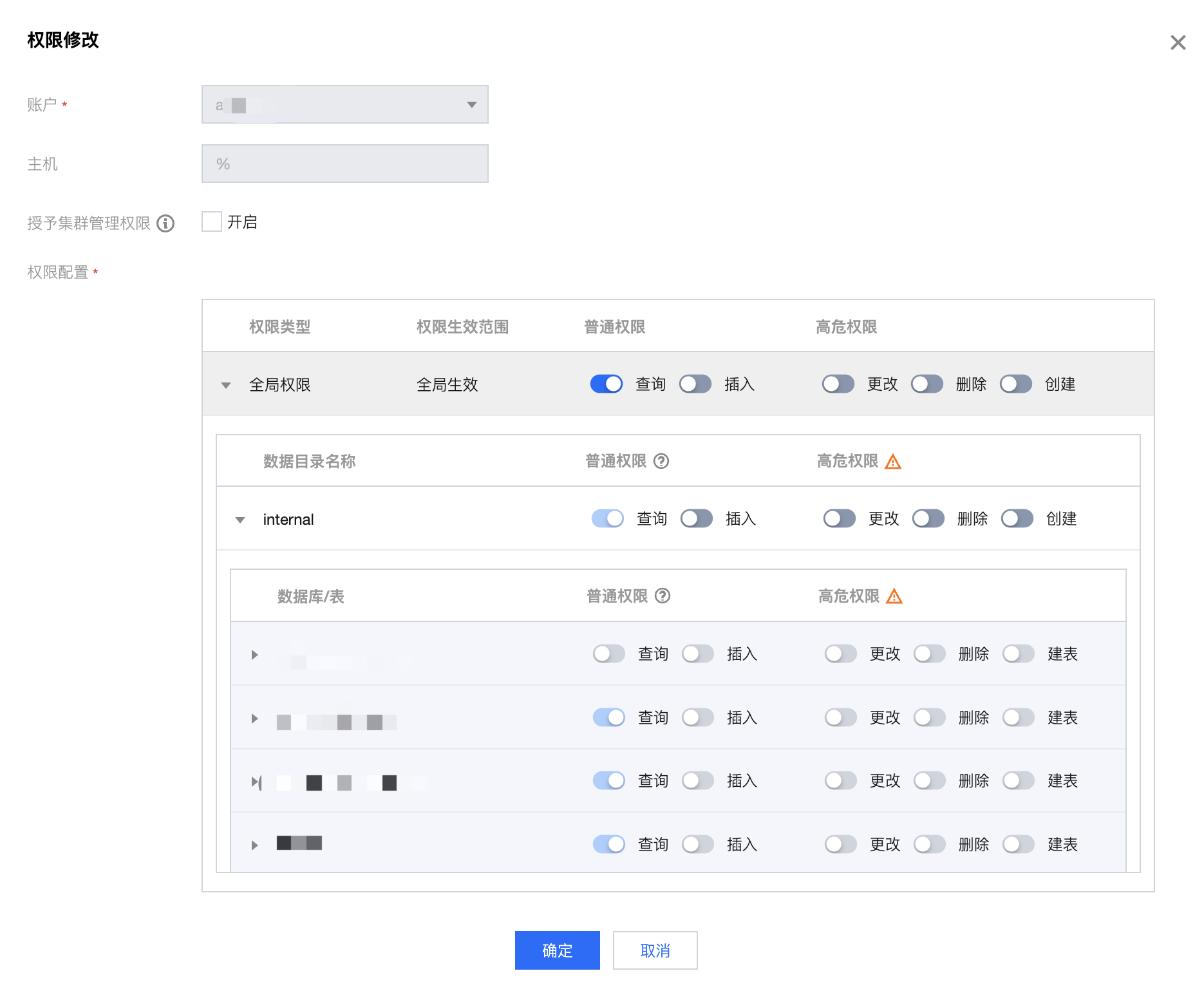Enable global 删除 high-risk toggle
Screen dimensions: 1204x989
(x=927, y=384)
